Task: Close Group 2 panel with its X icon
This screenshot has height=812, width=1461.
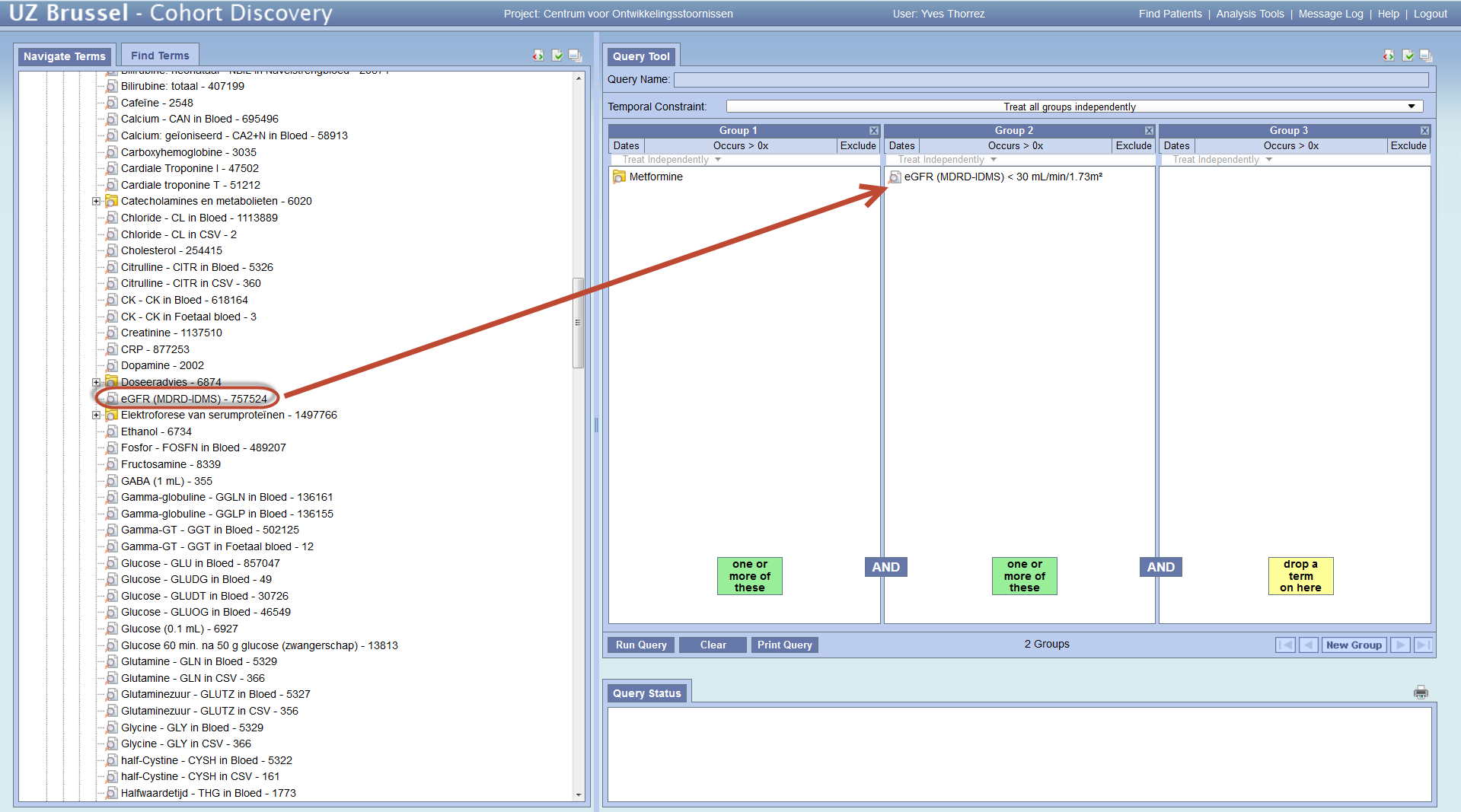Action: [x=1150, y=131]
